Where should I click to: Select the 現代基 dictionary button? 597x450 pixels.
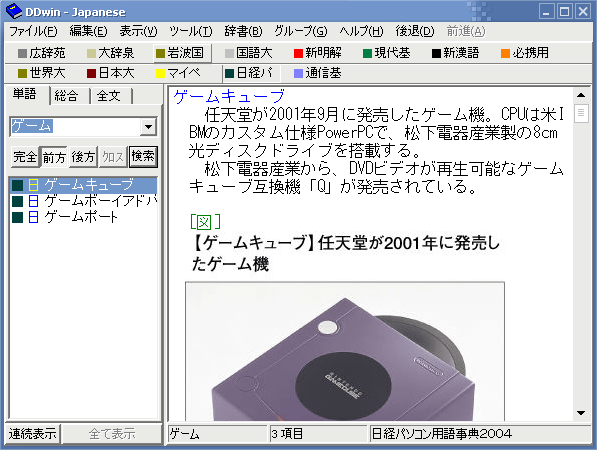(387, 53)
